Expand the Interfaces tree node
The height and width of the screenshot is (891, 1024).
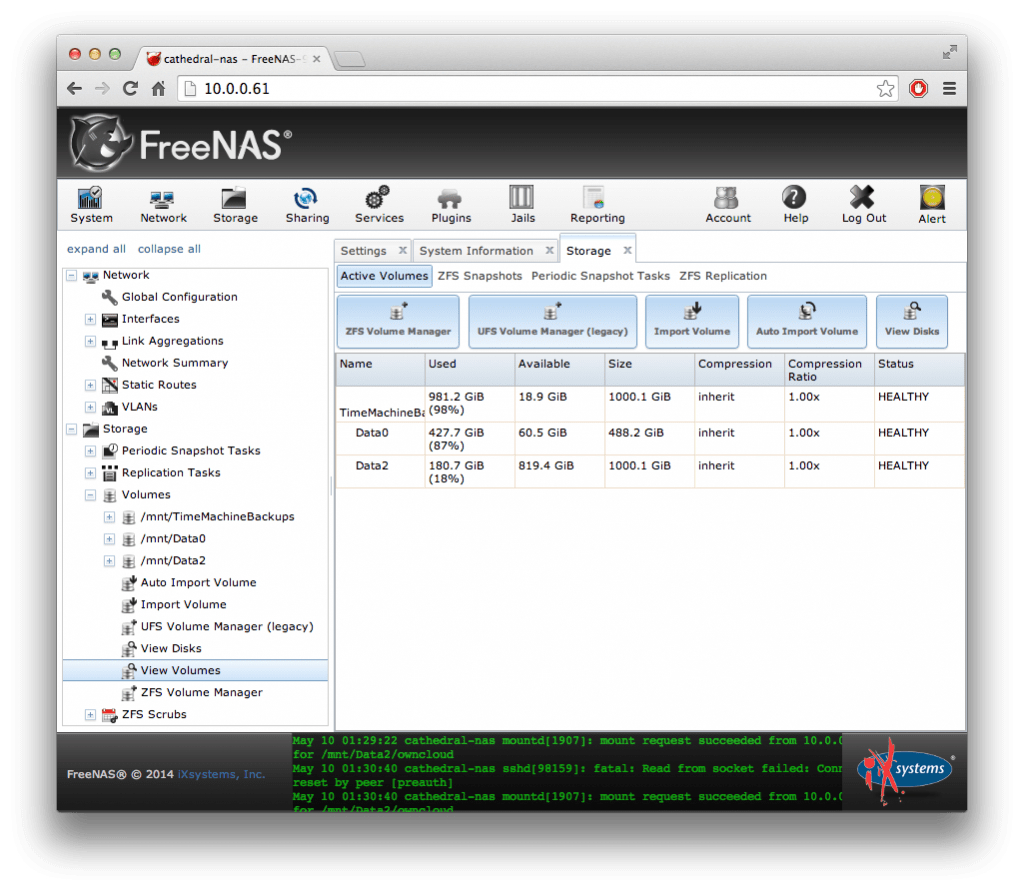coord(90,319)
